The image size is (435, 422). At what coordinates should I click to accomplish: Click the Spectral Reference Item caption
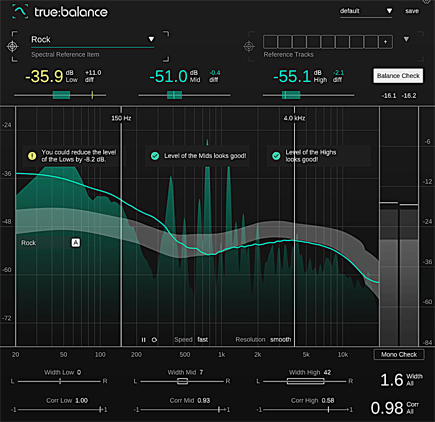(x=65, y=55)
